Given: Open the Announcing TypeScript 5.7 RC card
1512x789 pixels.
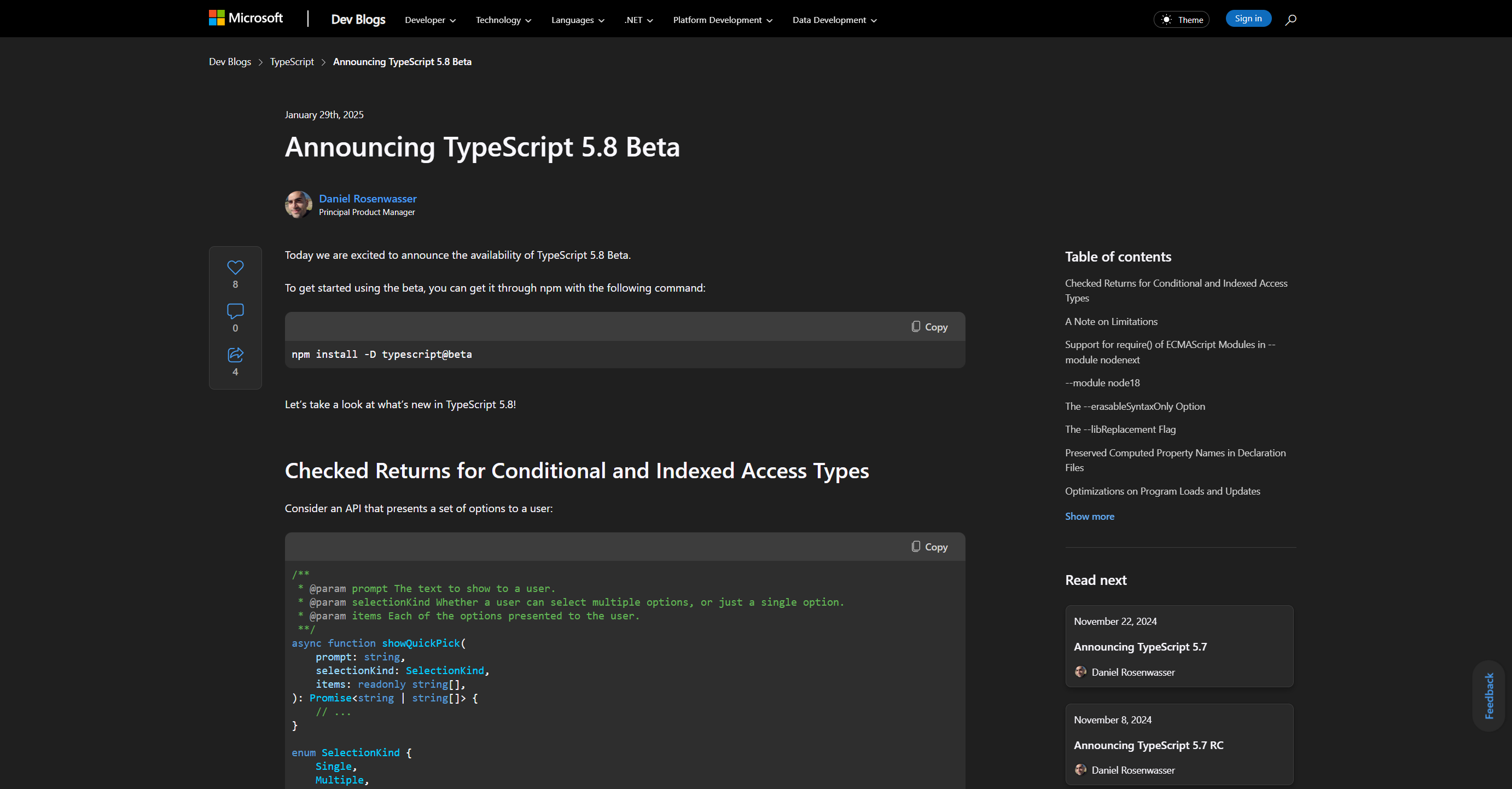Looking at the screenshot, I should click(1179, 744).
